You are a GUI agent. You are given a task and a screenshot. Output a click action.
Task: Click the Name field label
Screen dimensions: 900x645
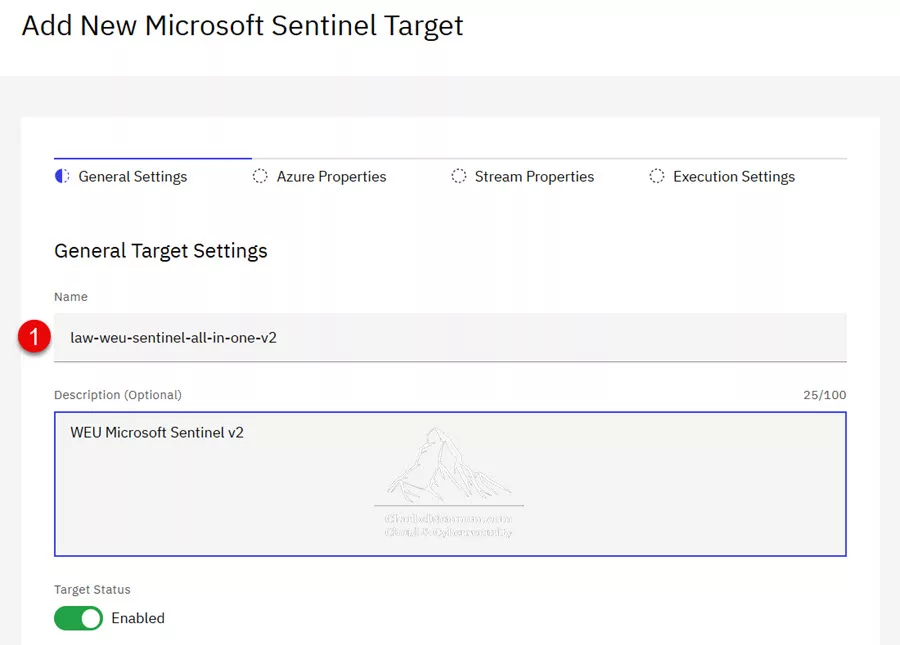[71, 297]
